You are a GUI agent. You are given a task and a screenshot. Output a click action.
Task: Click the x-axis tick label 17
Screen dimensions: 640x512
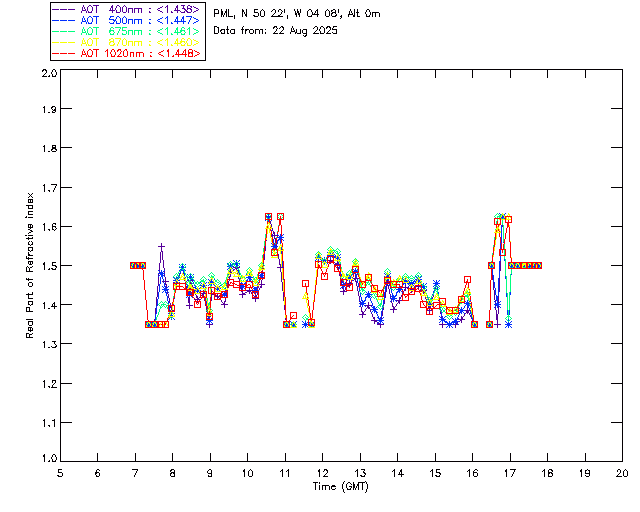point(510,473)
